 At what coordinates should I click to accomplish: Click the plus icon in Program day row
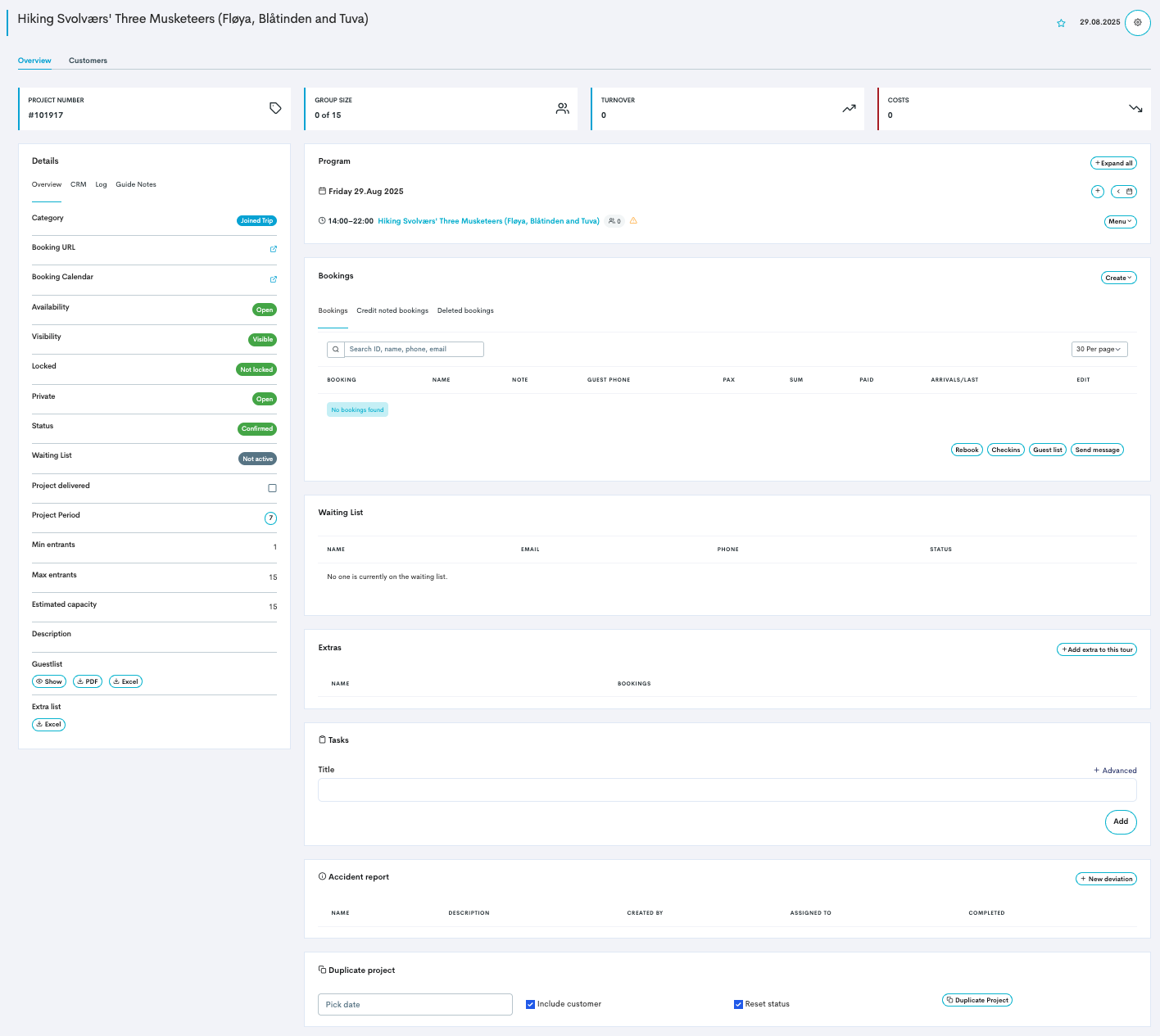1098,192
